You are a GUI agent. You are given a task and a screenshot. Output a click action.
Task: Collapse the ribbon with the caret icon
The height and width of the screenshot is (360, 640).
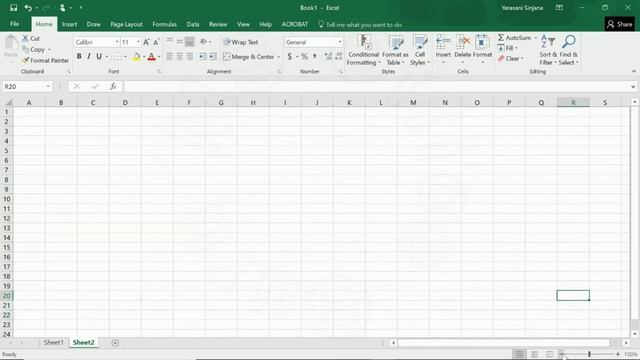[x=633, y=71]
